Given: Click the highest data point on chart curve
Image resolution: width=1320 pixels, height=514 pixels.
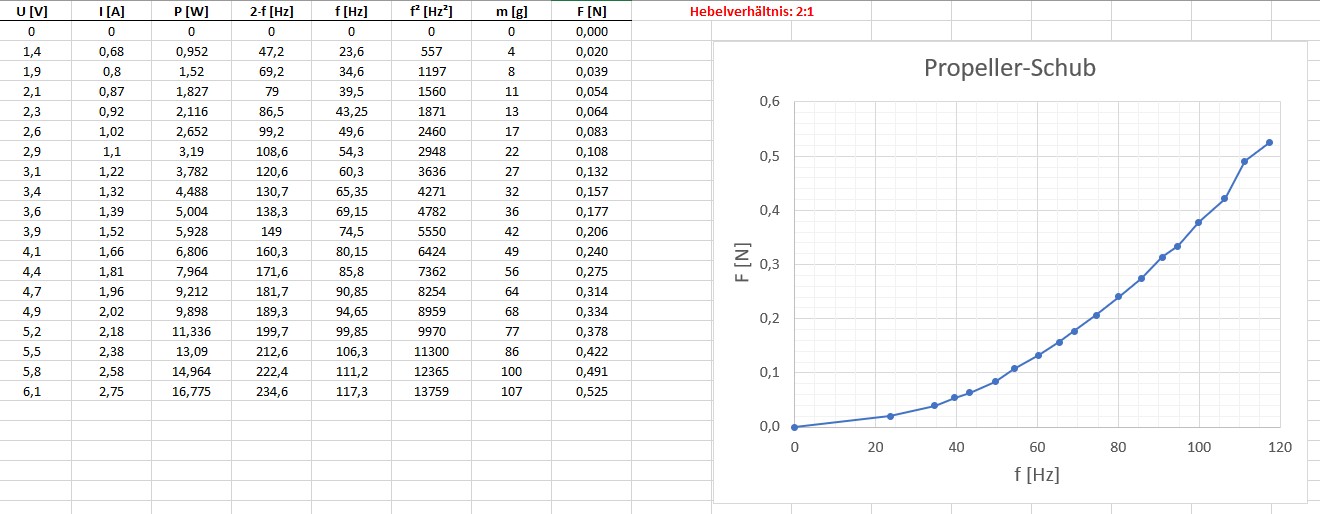Looking at the screenshot, I should [x=1269, y=143].
